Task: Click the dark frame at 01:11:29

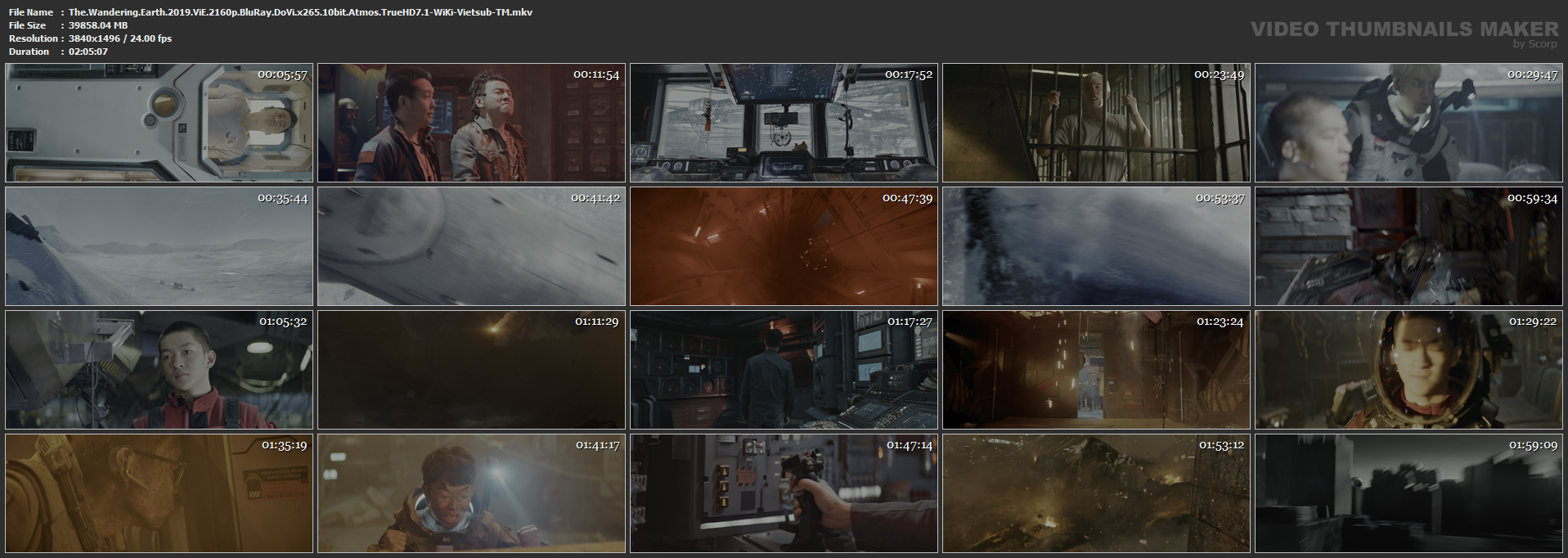Action: tap(471, 370)
